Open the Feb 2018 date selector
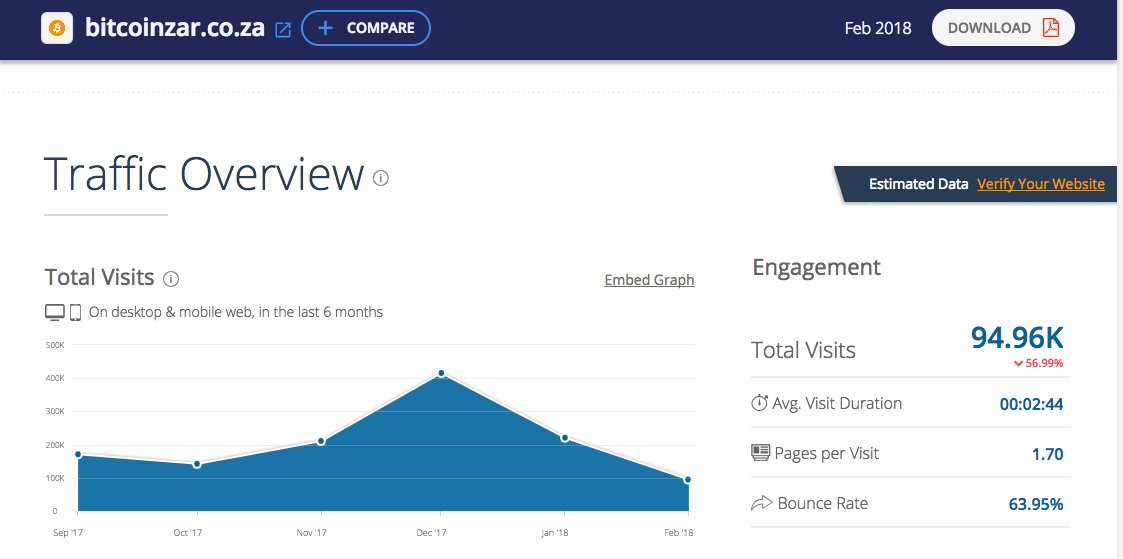The height and width of the screenshot is (559, 1123). pos(878,29)
